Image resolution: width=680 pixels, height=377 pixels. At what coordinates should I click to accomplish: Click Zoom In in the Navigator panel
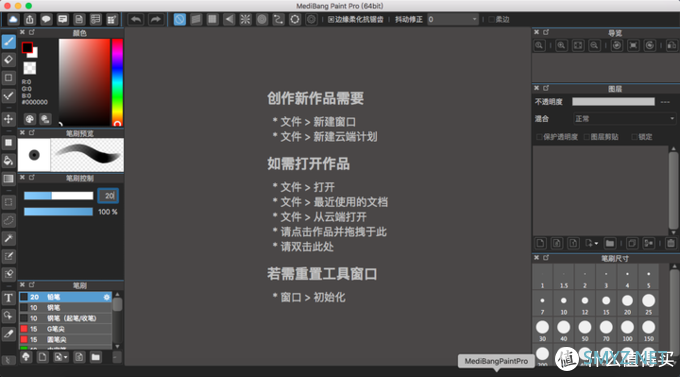561,46
